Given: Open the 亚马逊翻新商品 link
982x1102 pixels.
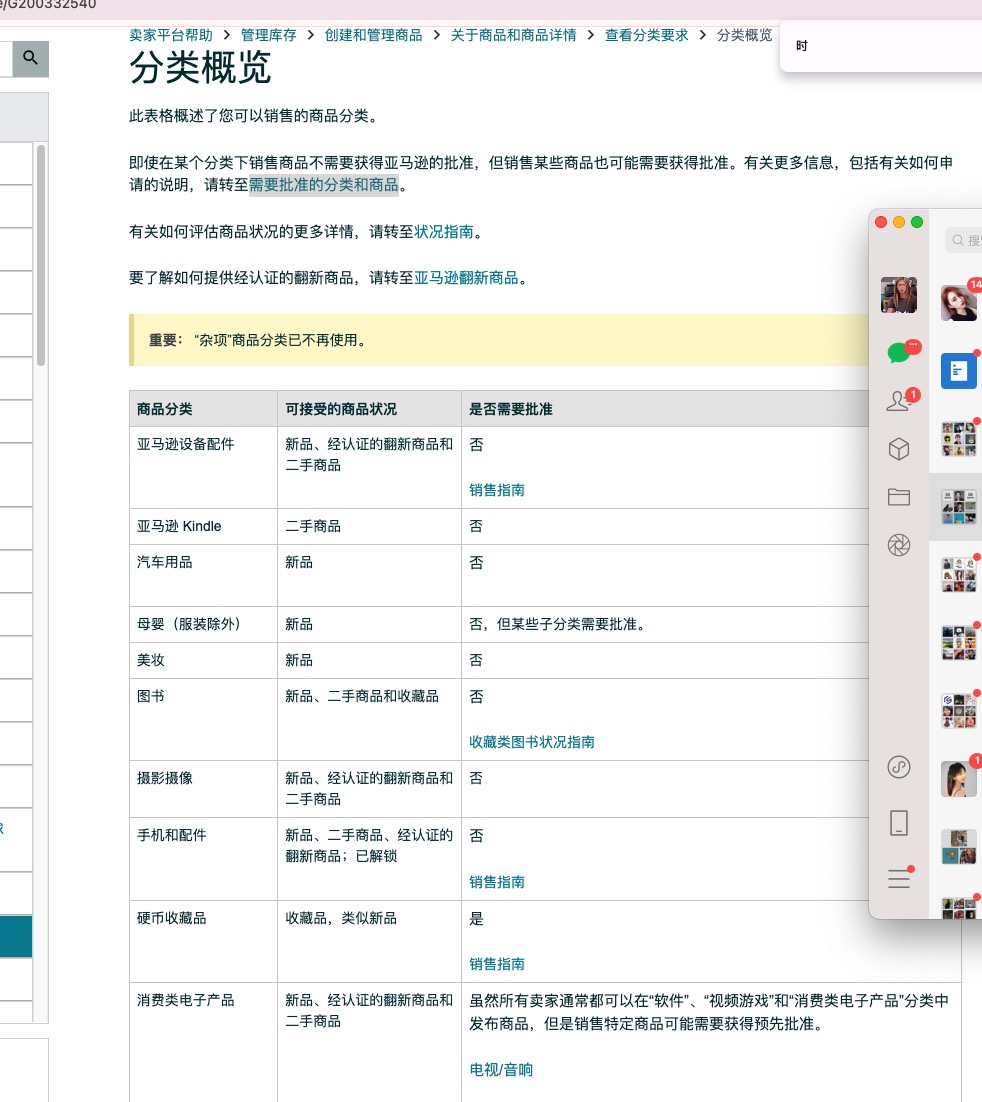Looking at the screenshot, I should 466,278.
